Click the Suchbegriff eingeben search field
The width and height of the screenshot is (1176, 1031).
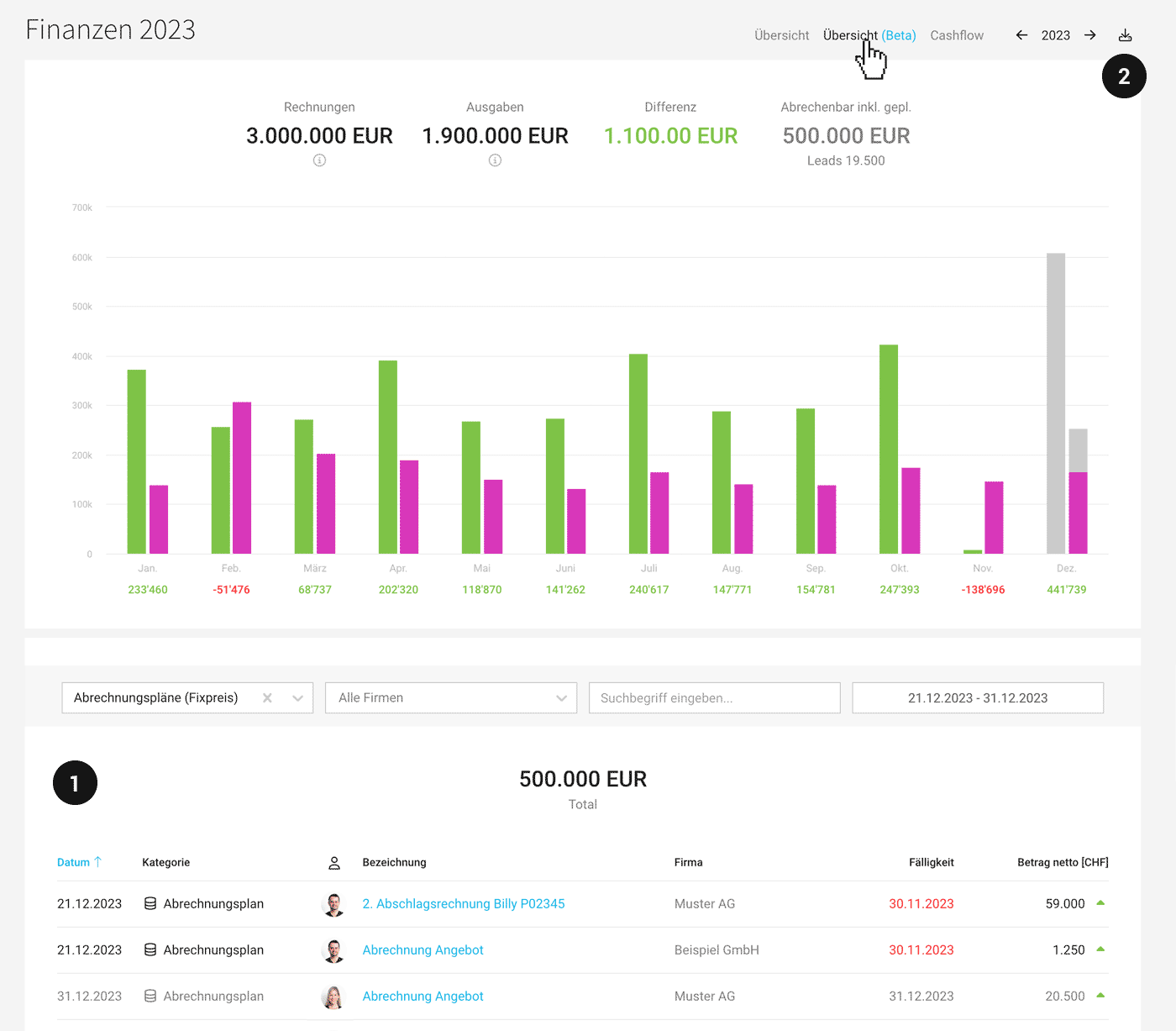714,698
